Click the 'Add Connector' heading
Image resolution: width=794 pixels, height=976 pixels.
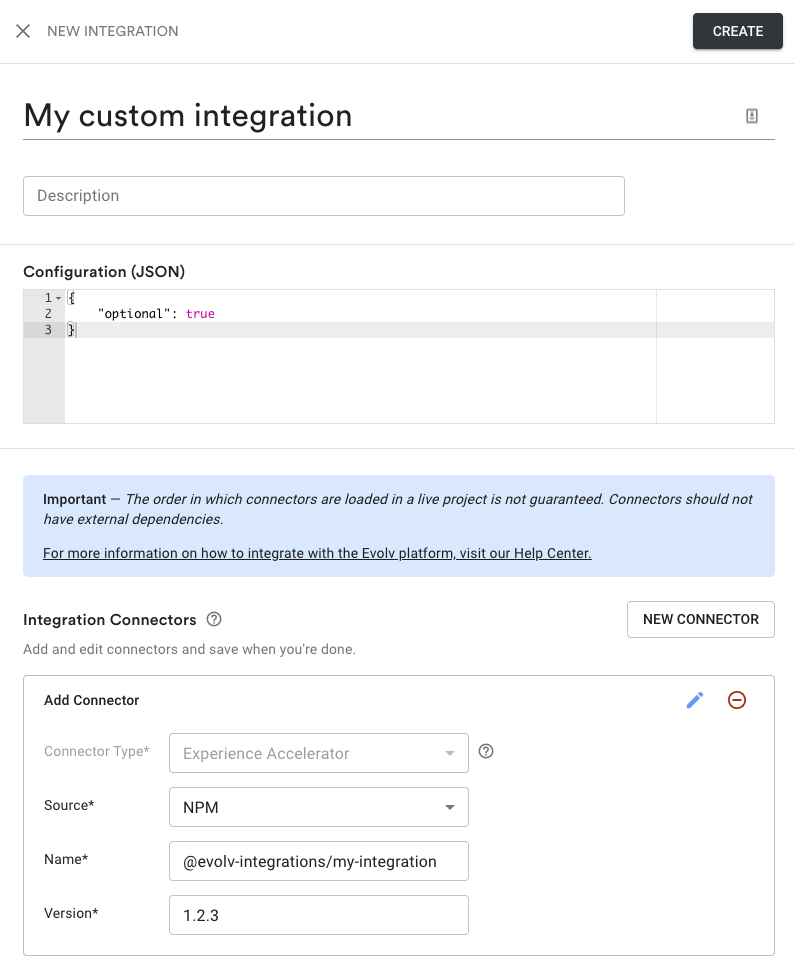point(91,700)
